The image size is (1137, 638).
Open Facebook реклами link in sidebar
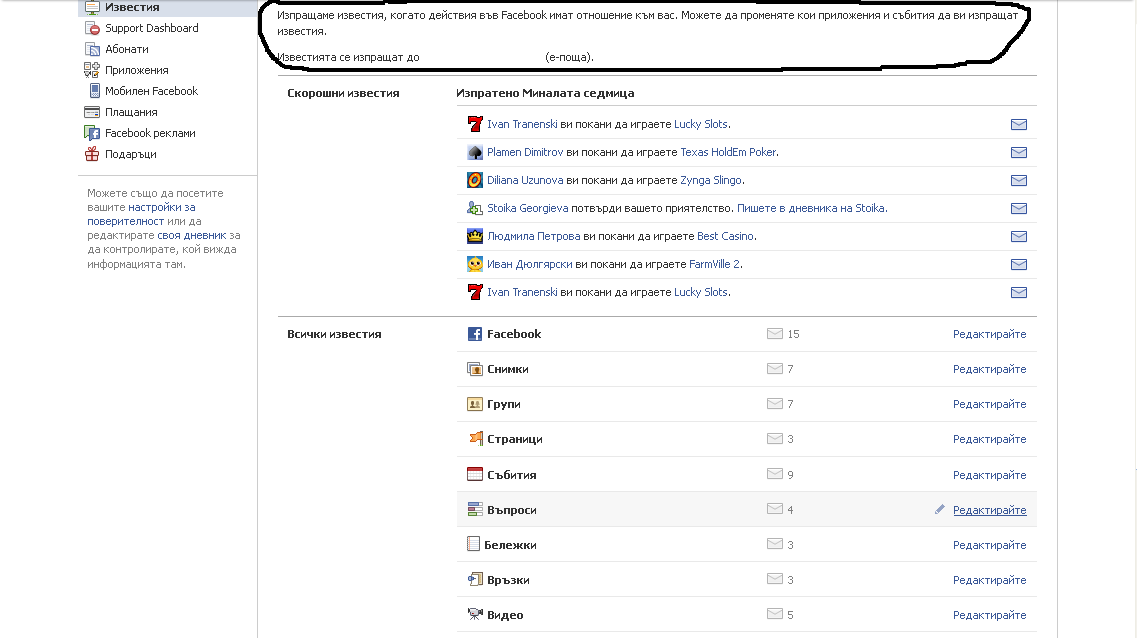pyautogui.click(x=150, y=133)
